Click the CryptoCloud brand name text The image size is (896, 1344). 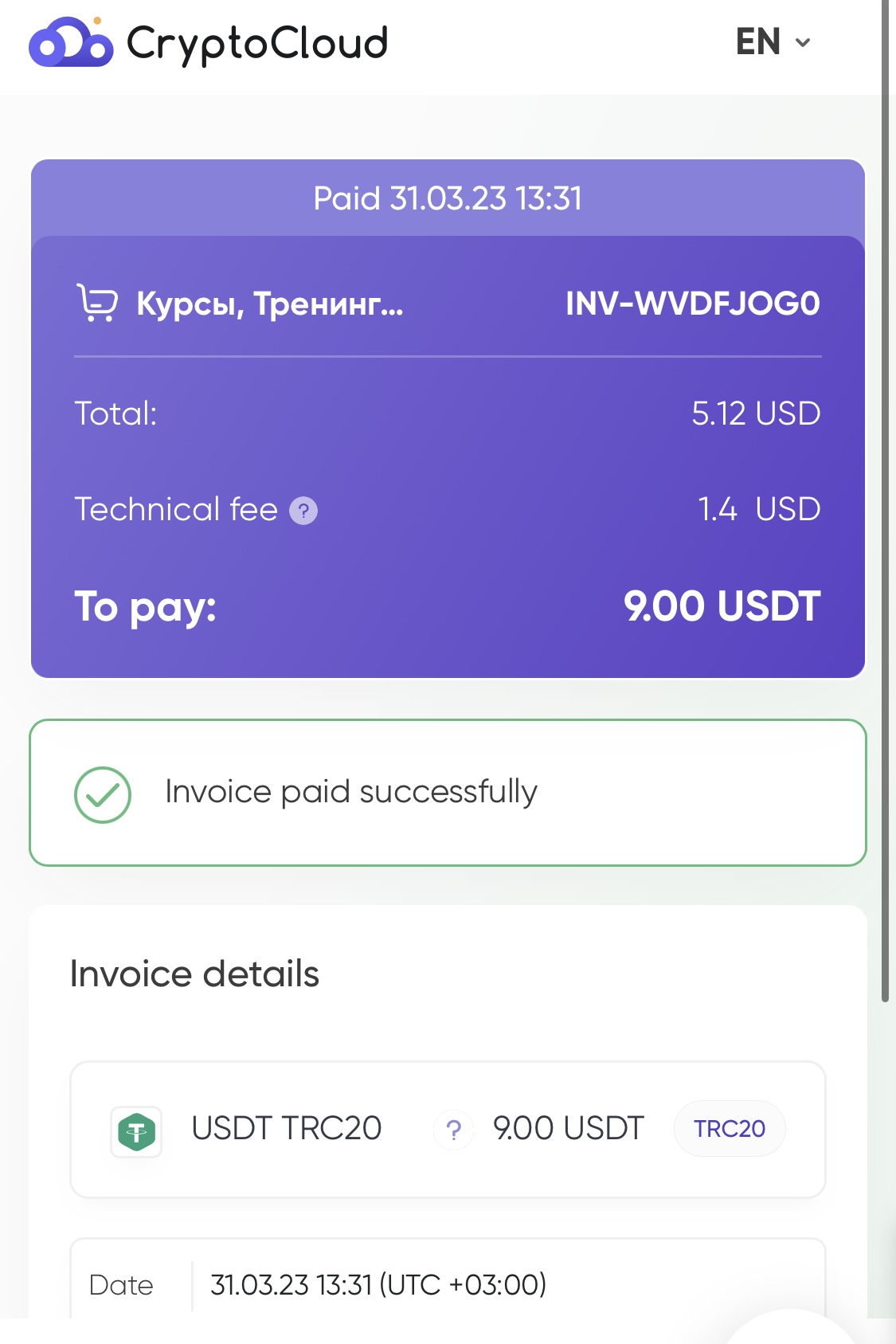257,44
